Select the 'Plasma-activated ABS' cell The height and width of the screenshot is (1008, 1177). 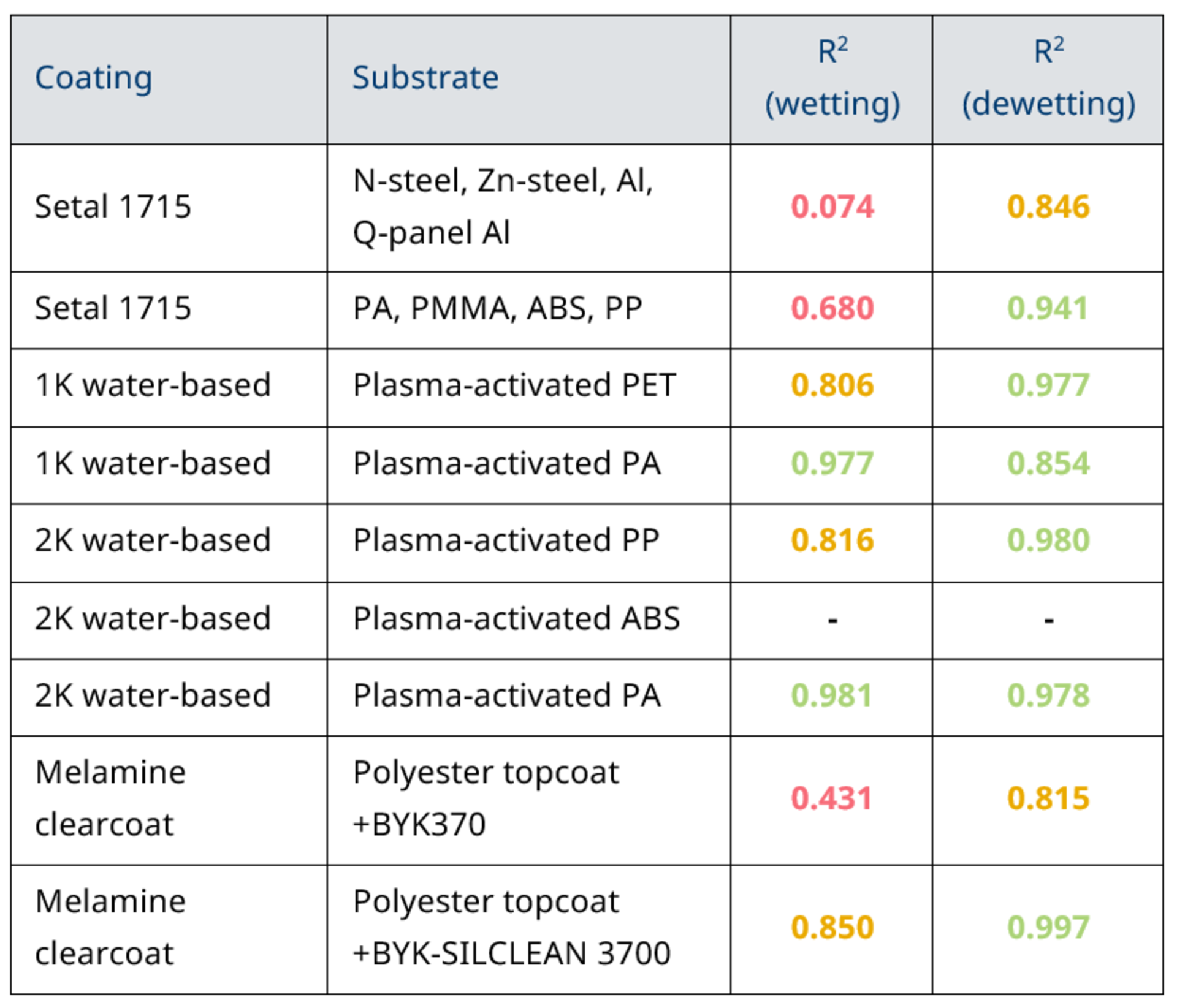pyautogui.click(x=516, y=618)
